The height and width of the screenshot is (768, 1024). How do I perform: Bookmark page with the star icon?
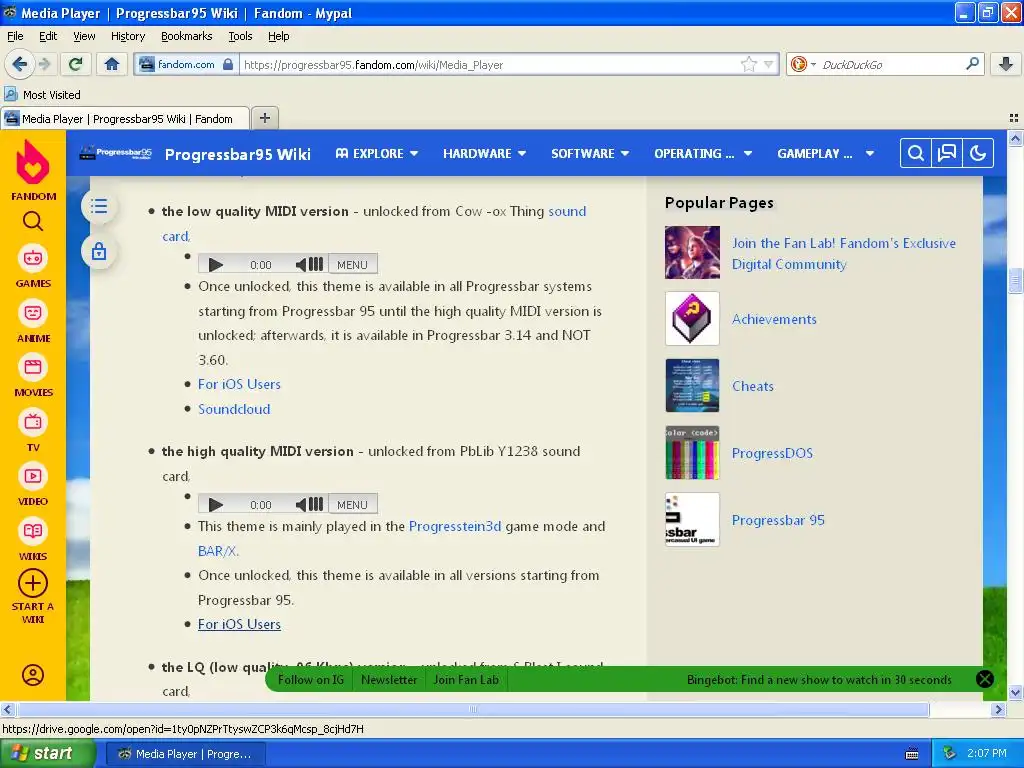pos(748,64)
